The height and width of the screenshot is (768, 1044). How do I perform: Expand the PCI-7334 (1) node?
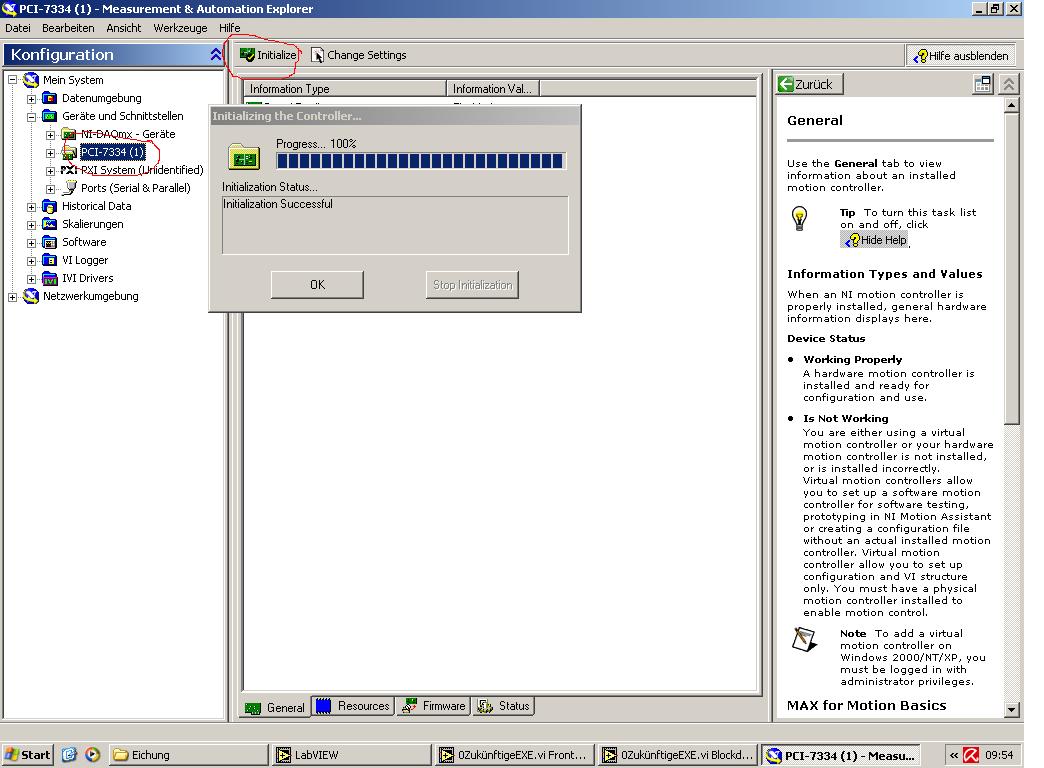(x=51, y=153)
